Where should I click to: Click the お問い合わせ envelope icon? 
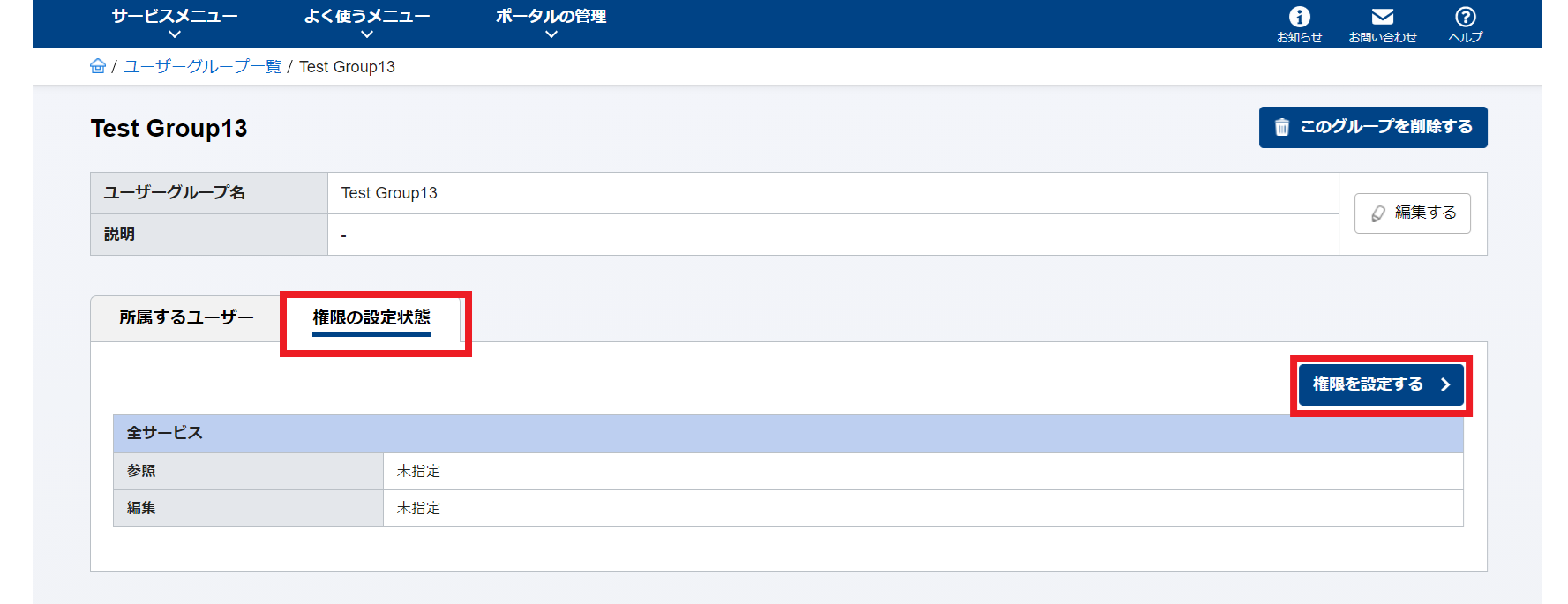pos(1383,17)
